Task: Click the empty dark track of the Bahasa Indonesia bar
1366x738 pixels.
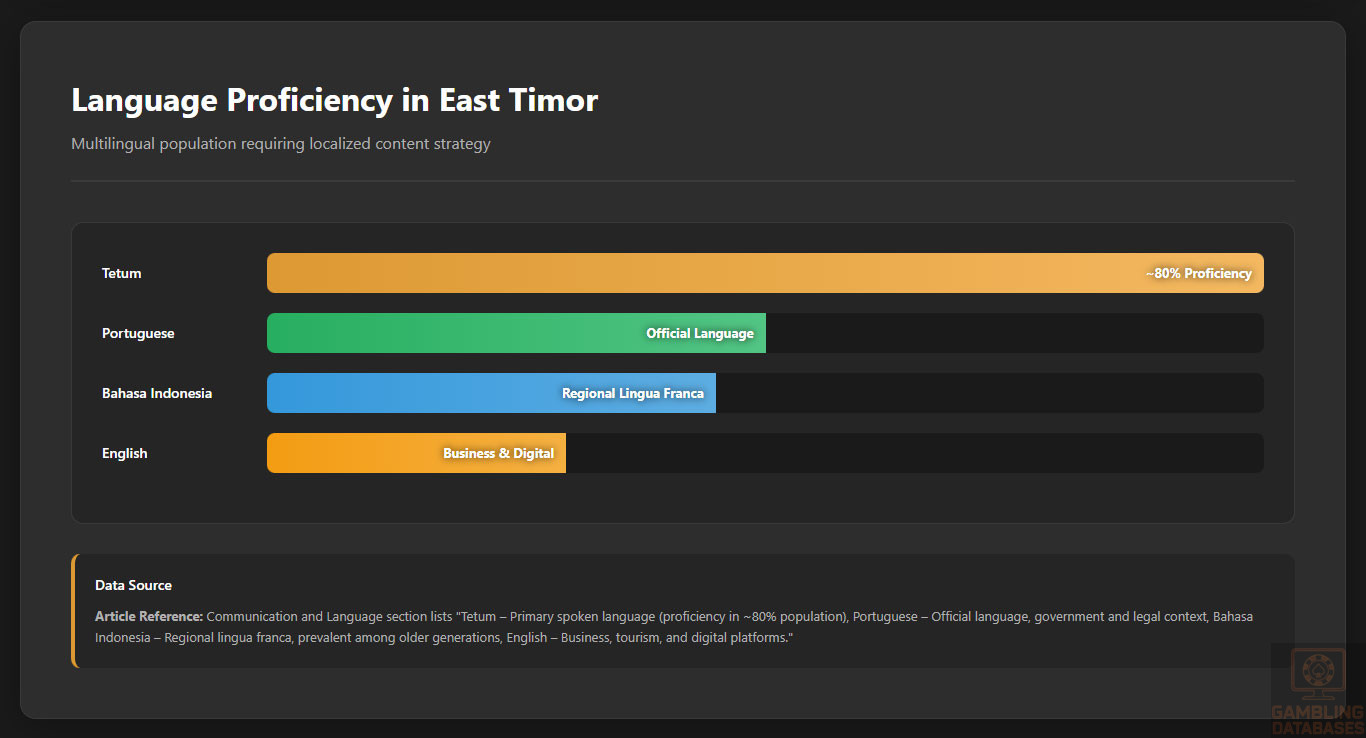Action: [x=990, y=393]
